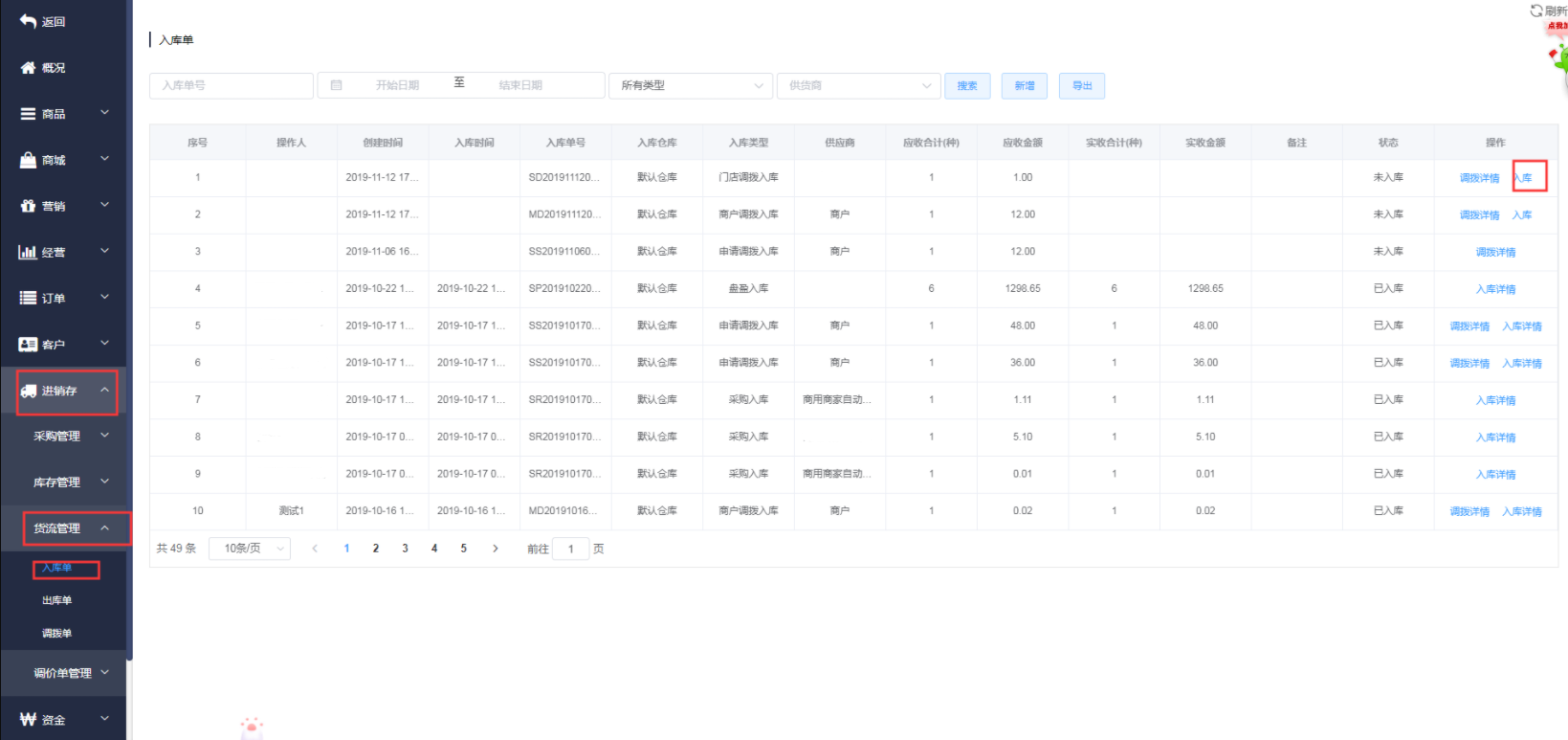This screenshot has height=740, width=1568.
Task: Open 入库详情 for row 10
Action: tap(1522, 512)
